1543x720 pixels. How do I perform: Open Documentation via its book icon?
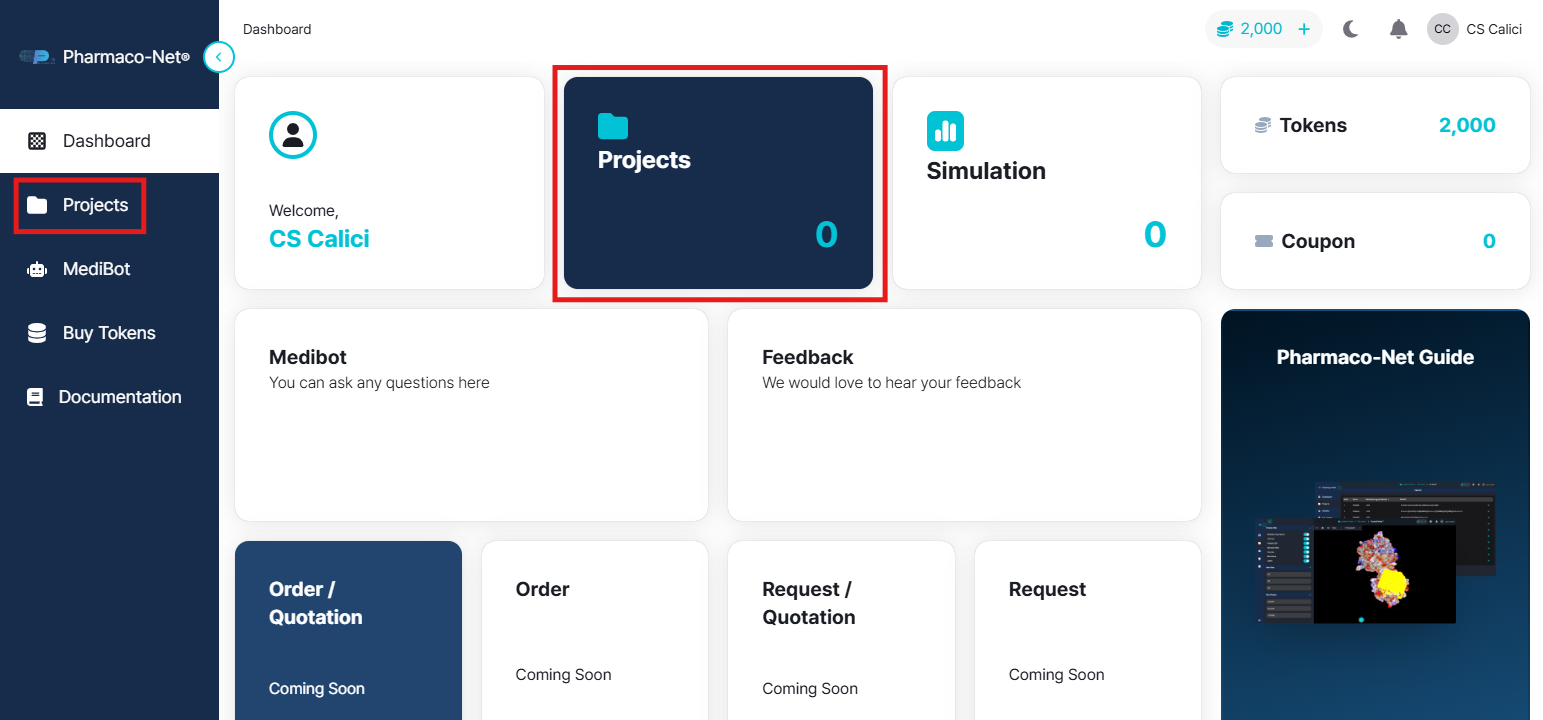coord(37,396)
